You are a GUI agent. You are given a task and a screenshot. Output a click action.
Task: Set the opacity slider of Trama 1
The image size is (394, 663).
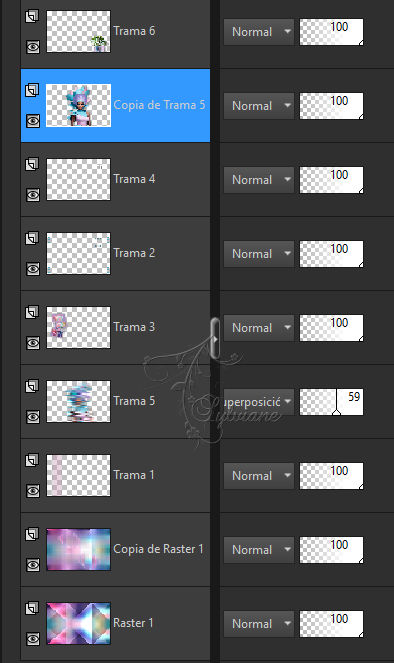(331, 476)
